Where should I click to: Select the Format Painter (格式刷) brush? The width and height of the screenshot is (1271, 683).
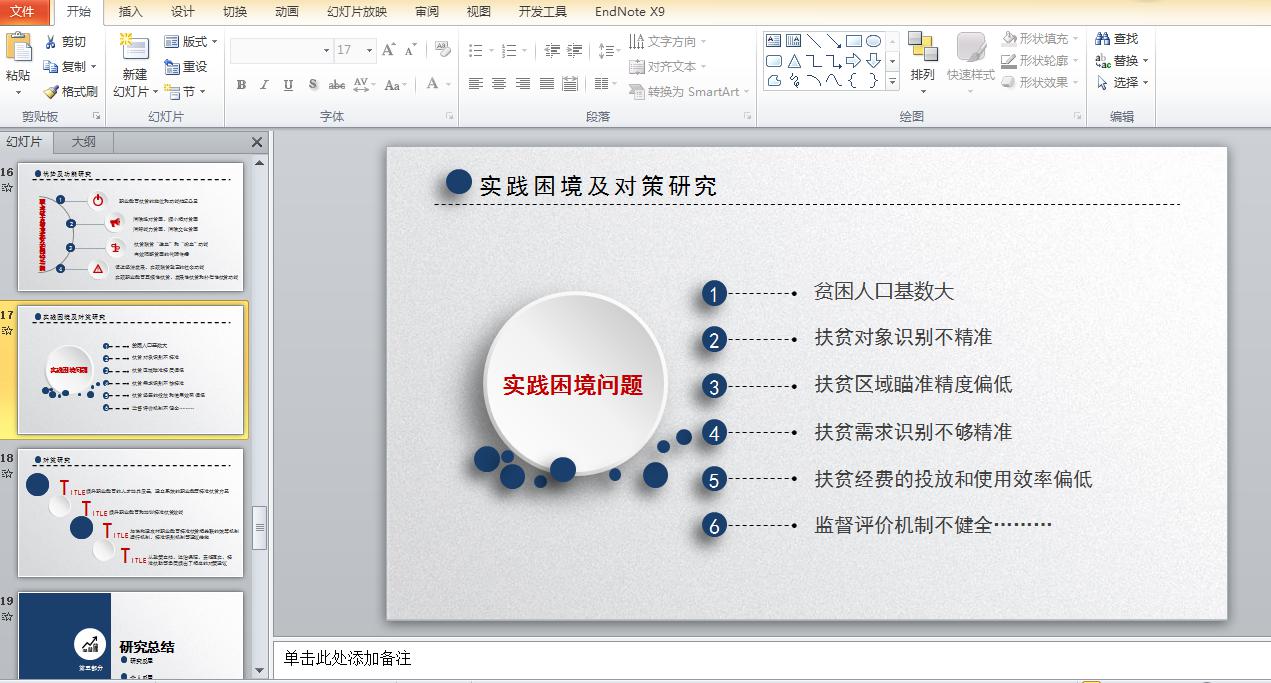click(51, 92)
